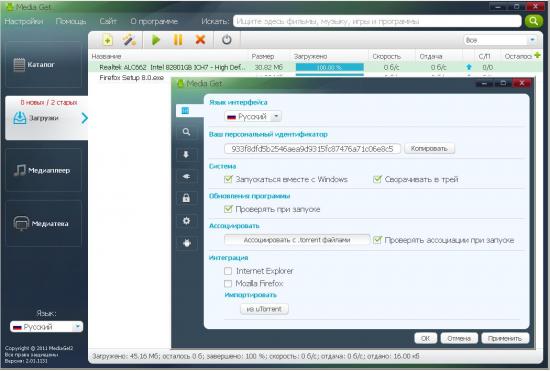Click Отмена button in settings dialog
This screenshot has height=371, width=550.
coord(459,338)
